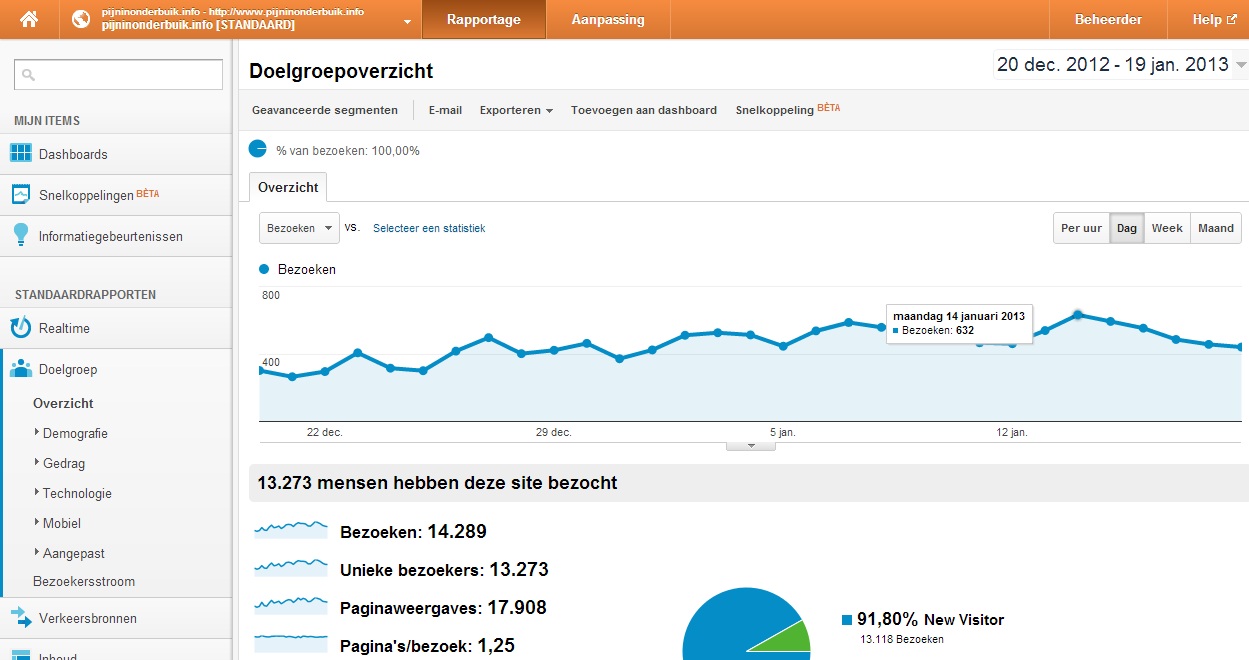
Task: Click the blue Bezoeken legend dot
Action: pos(264,269)
